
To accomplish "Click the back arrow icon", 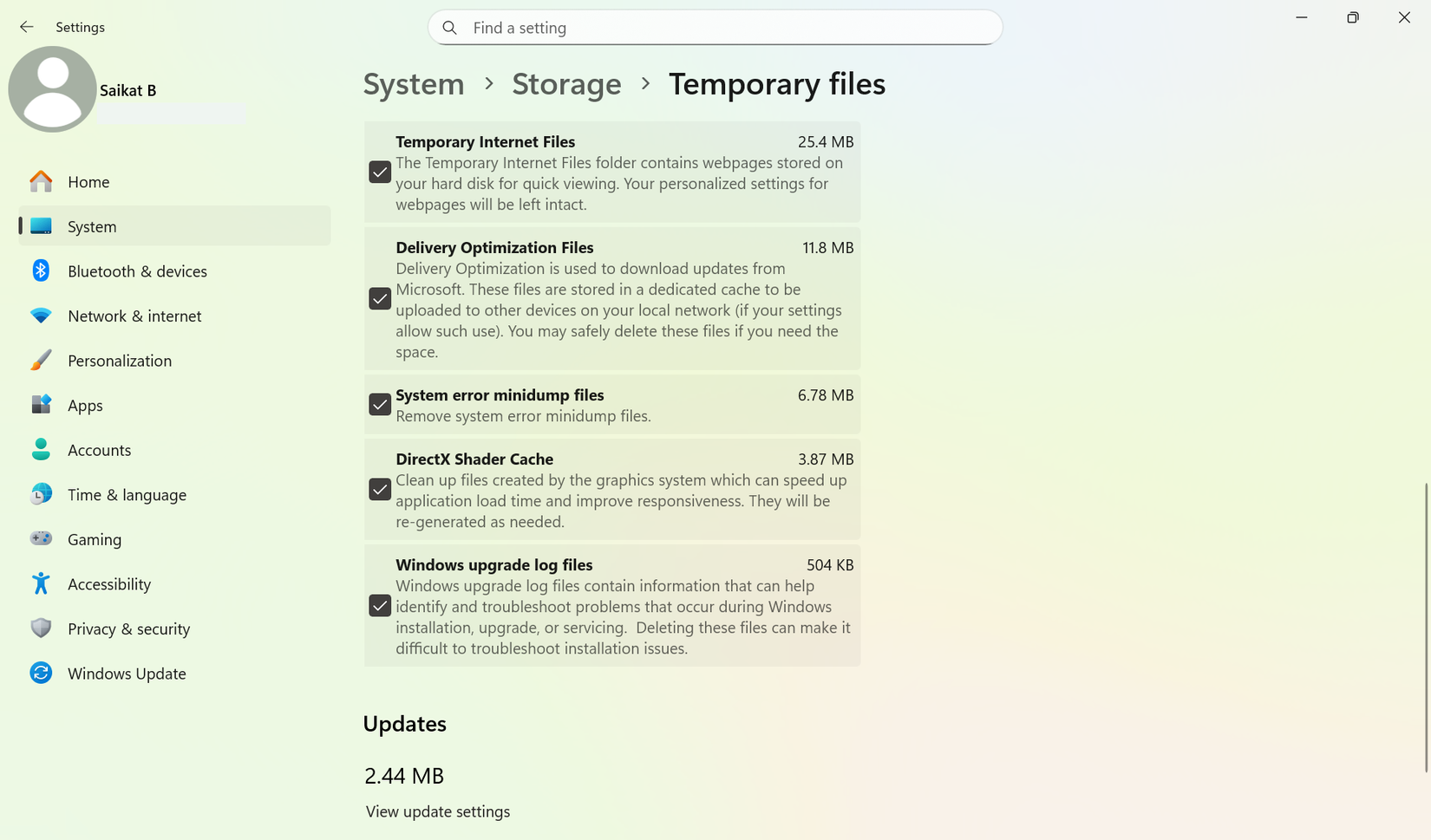I will tap(27, 27).
